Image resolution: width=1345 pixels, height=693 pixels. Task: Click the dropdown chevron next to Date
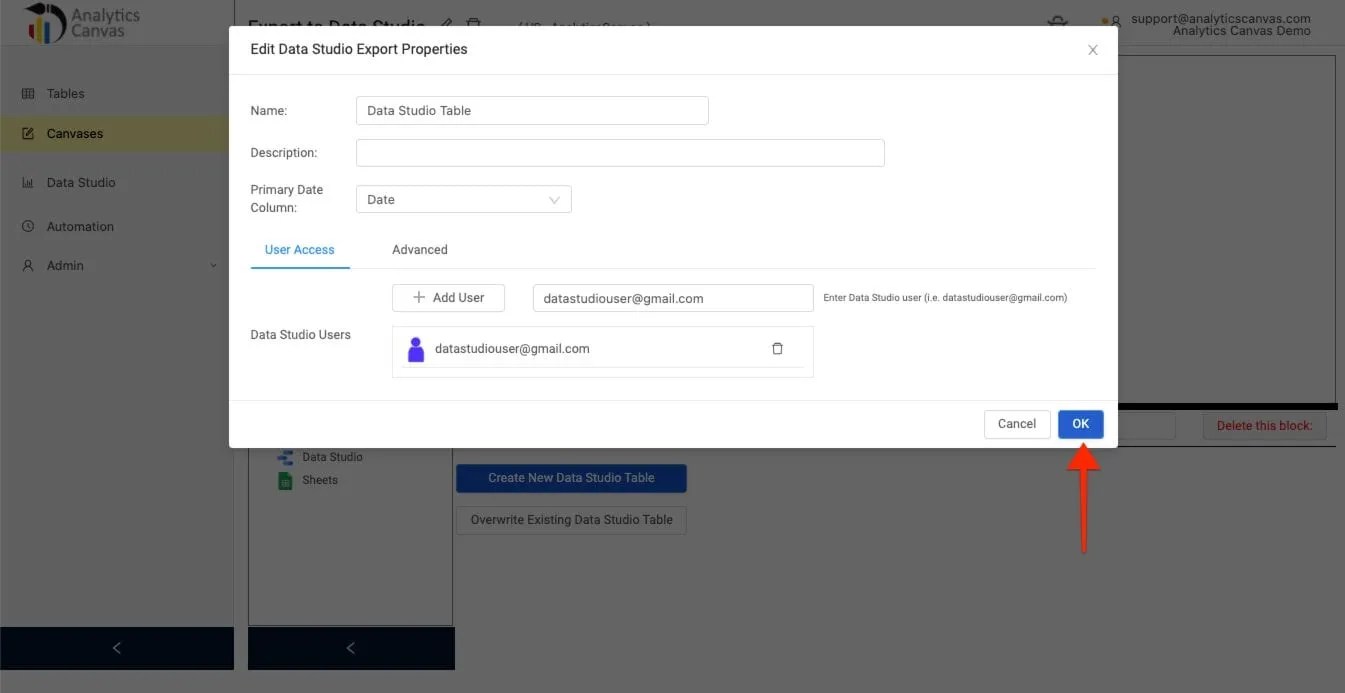555,200
